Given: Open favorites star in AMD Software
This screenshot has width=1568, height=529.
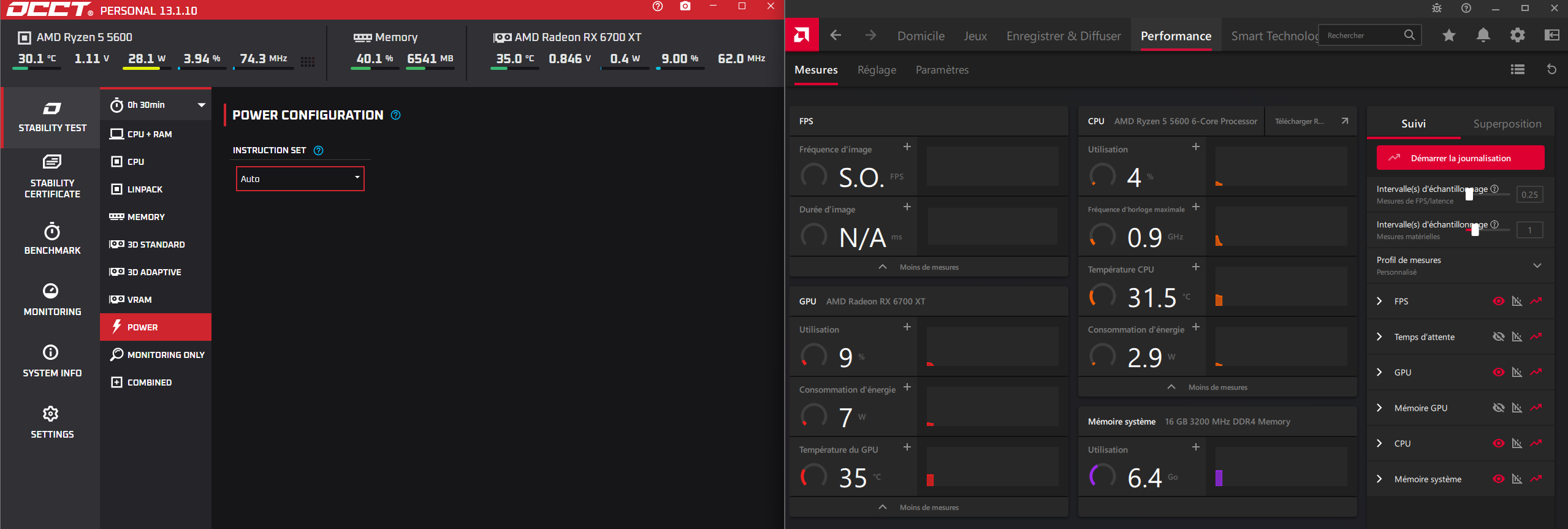Looking at the screenshot, I should pos(1449,36).
